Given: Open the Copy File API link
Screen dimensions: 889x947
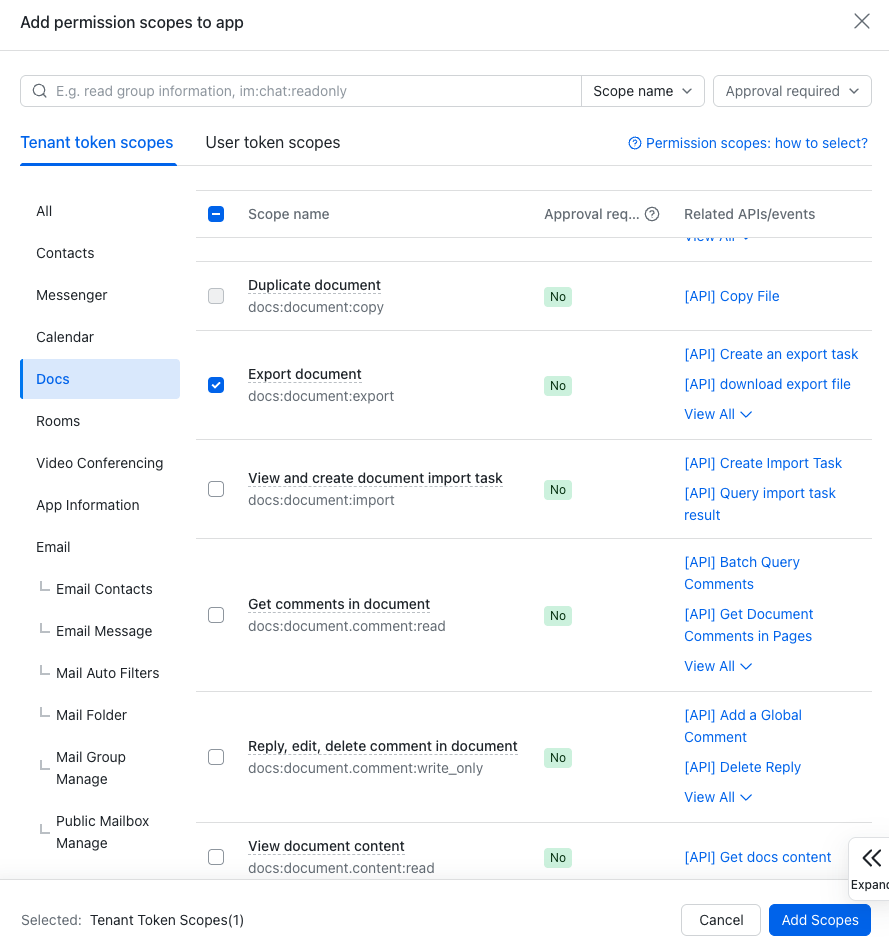Looking at the screenshot, I should click(731, 296).
